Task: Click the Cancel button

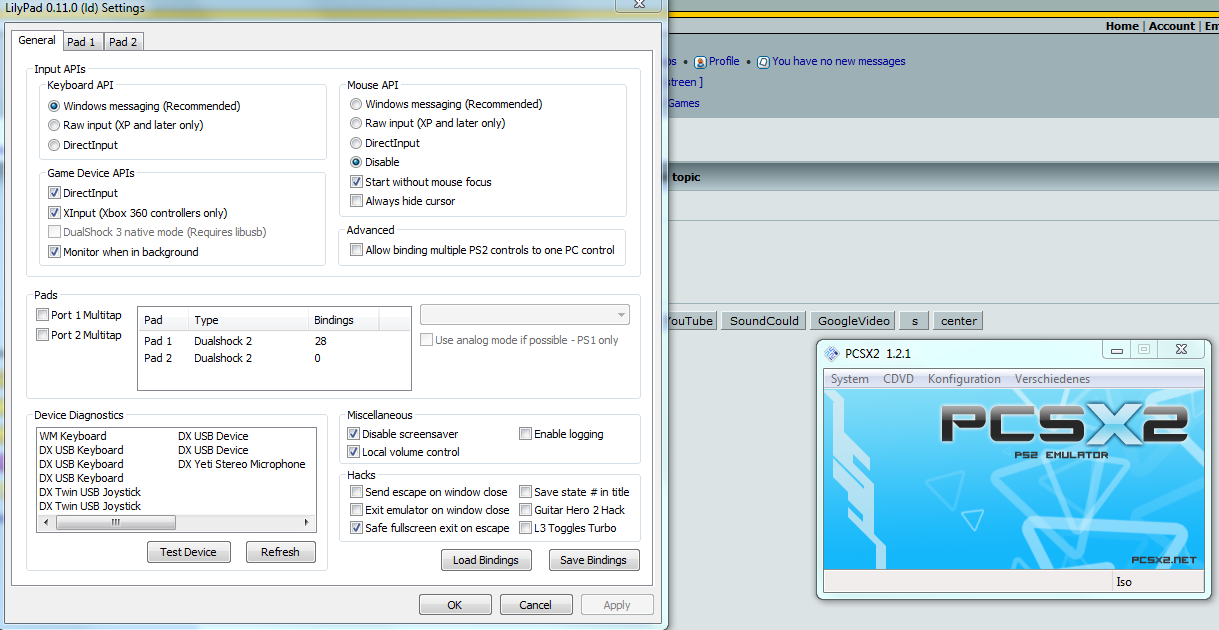Action: pyautogui.click(x=535, y=605)
